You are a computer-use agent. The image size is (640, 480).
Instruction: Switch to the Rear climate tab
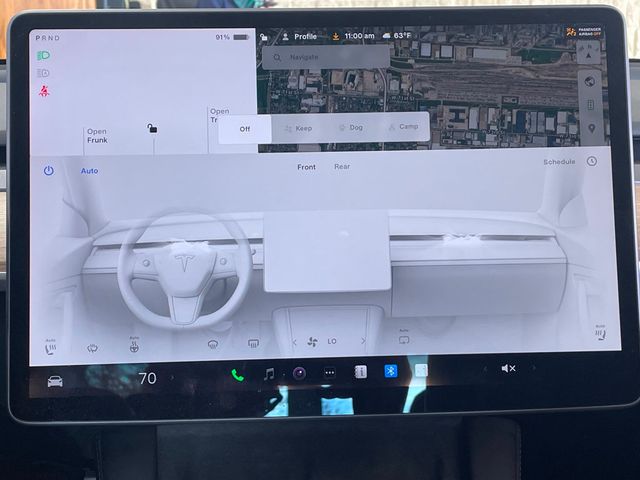pos(342,167)
